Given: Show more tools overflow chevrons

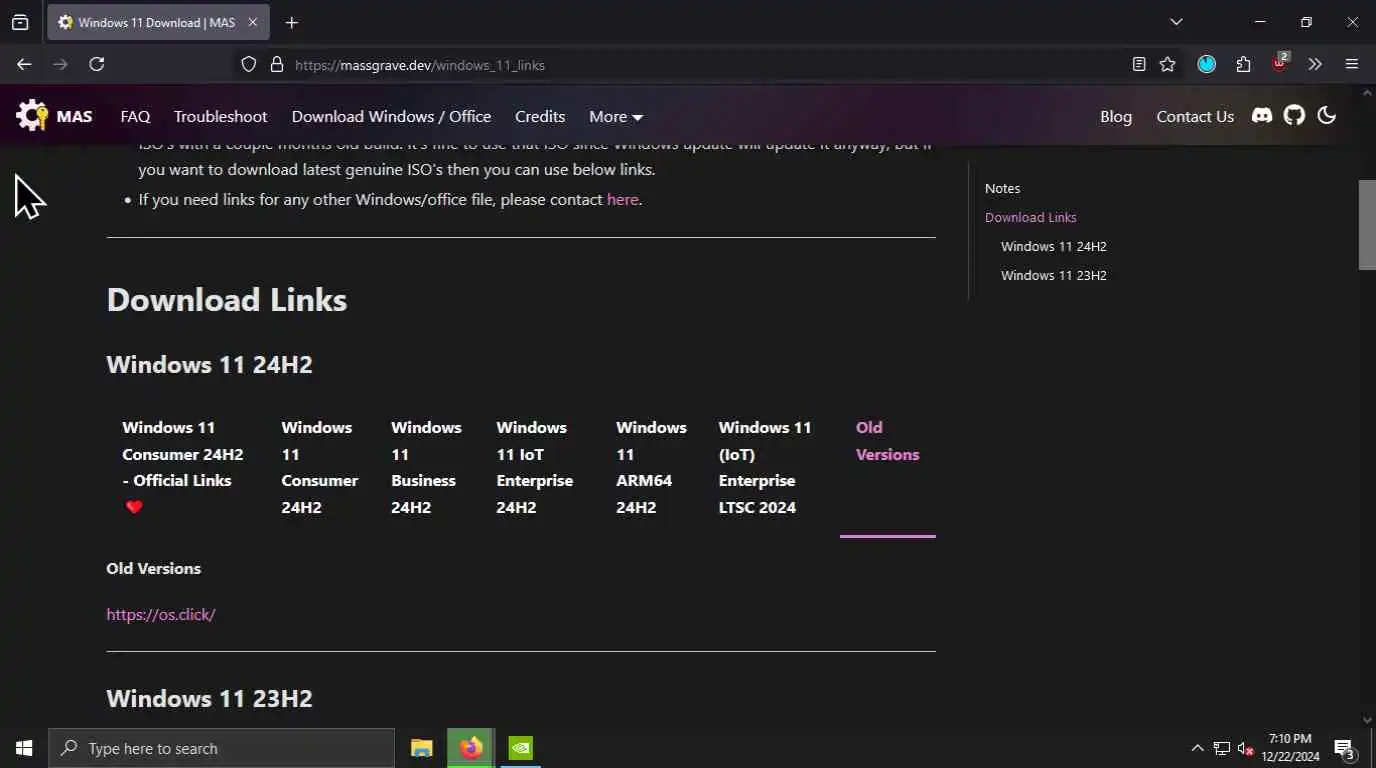Looking at the screenshot, I should point(1315,64).
